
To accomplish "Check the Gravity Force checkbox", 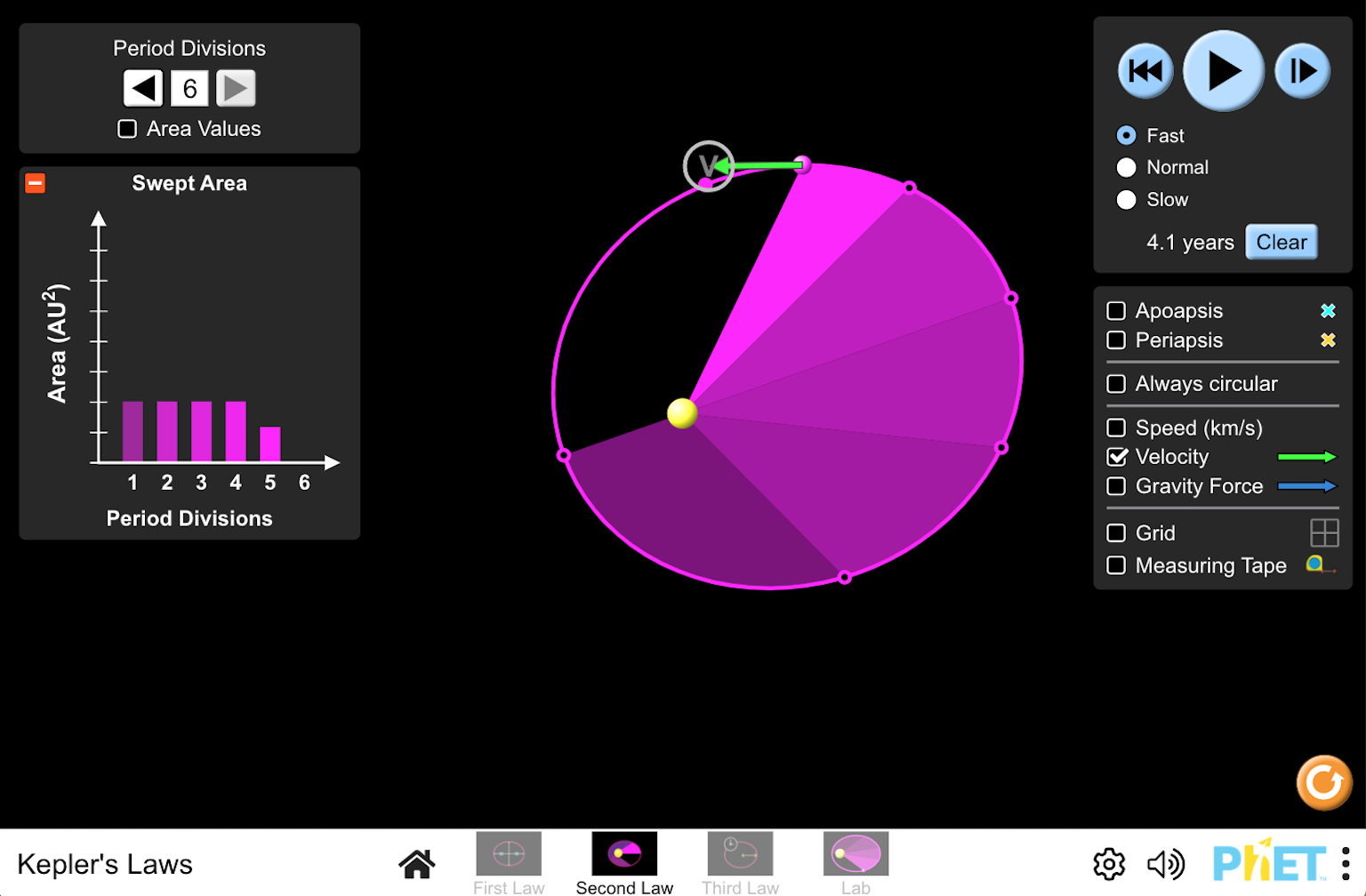I will tap(1116, 486).
